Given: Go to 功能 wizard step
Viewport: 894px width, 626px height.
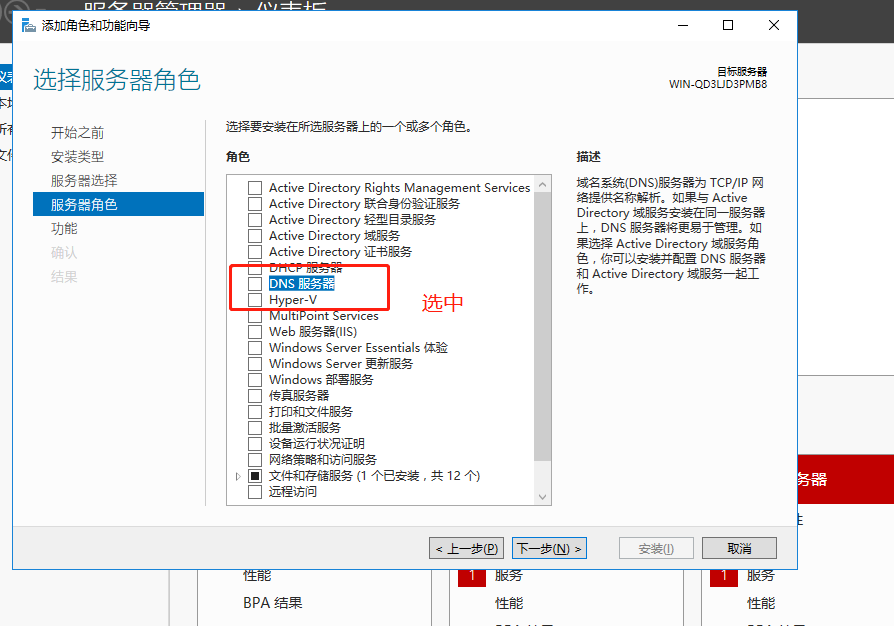Looking at the screenshot, I should [x=64, y=229].
